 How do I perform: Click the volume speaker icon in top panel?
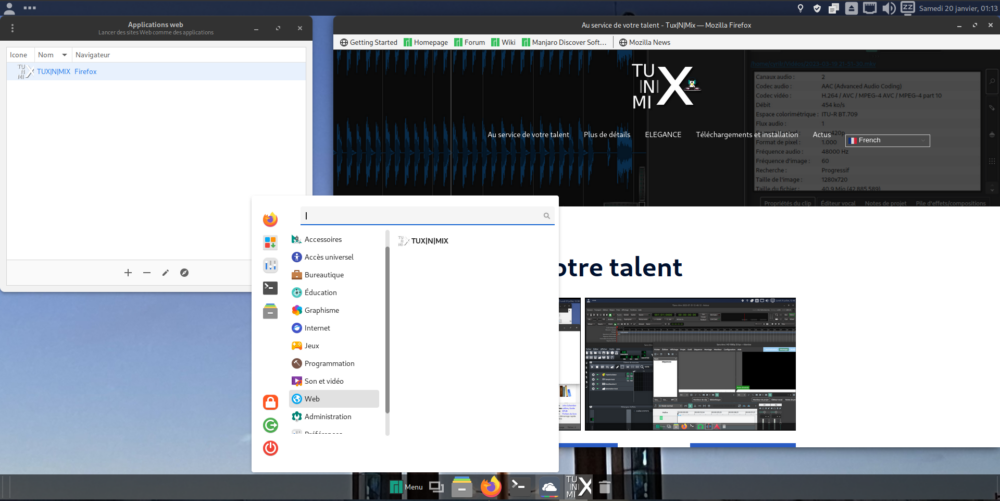[x=888, y=8]
